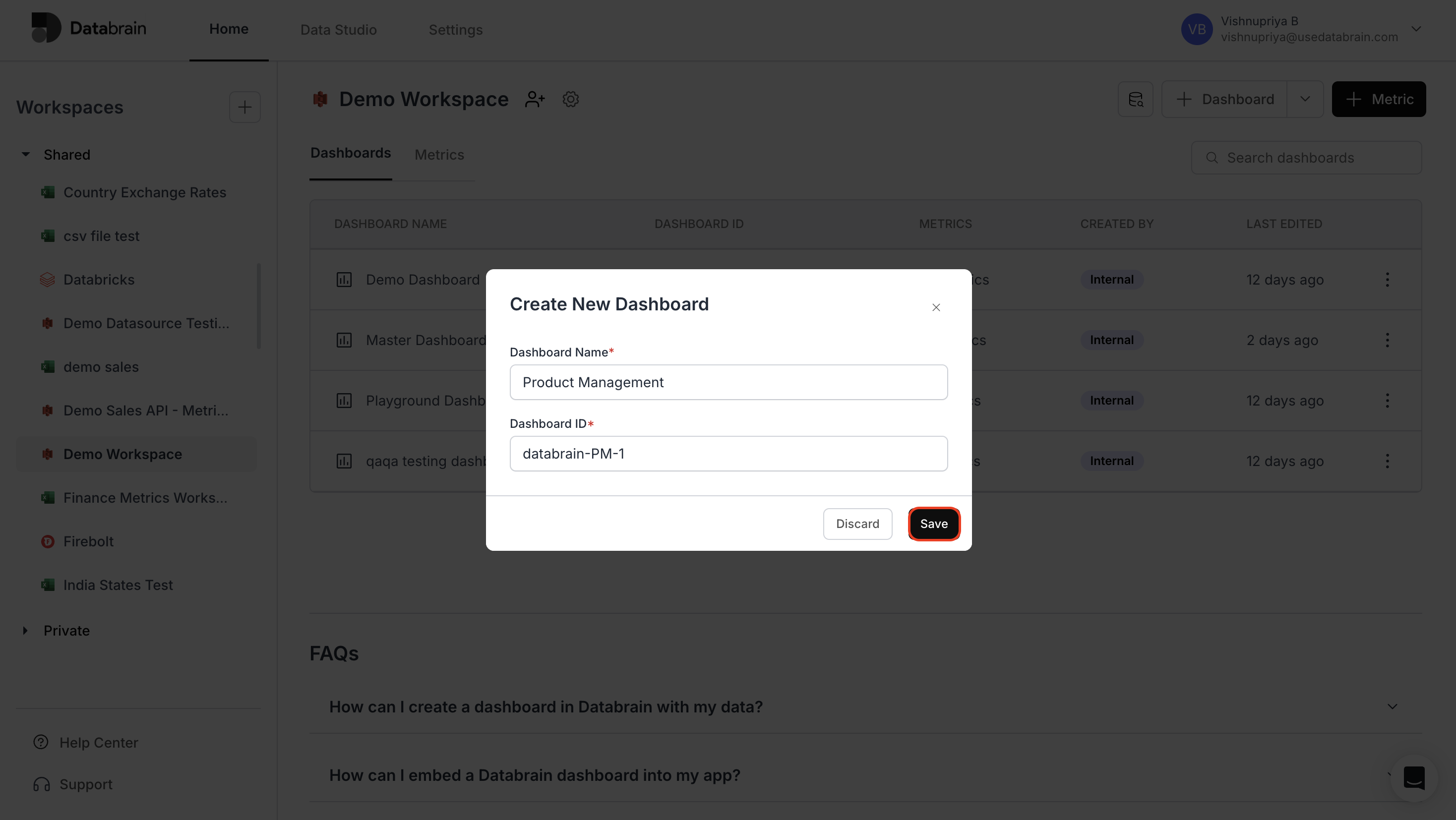Switch to the Metrics tab
The width and height of the screenshot is (1456, 820).
tap(439, 154)
